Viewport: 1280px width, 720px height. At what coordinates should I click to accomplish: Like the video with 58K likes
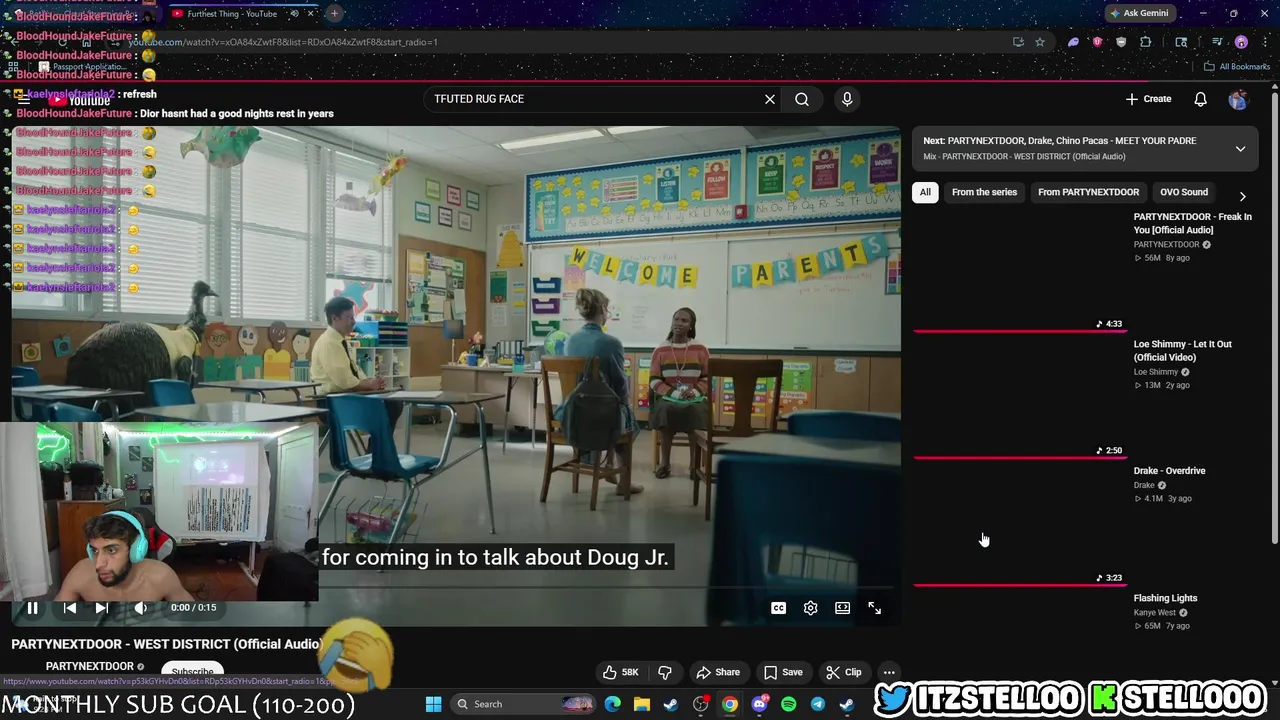[x=620, y=672]
